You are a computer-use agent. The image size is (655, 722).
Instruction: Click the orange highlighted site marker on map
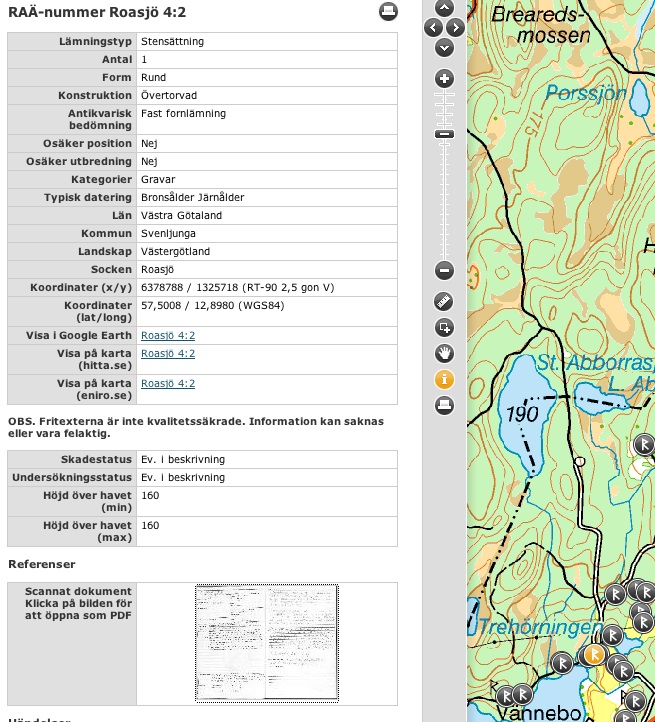click(594, 655)
